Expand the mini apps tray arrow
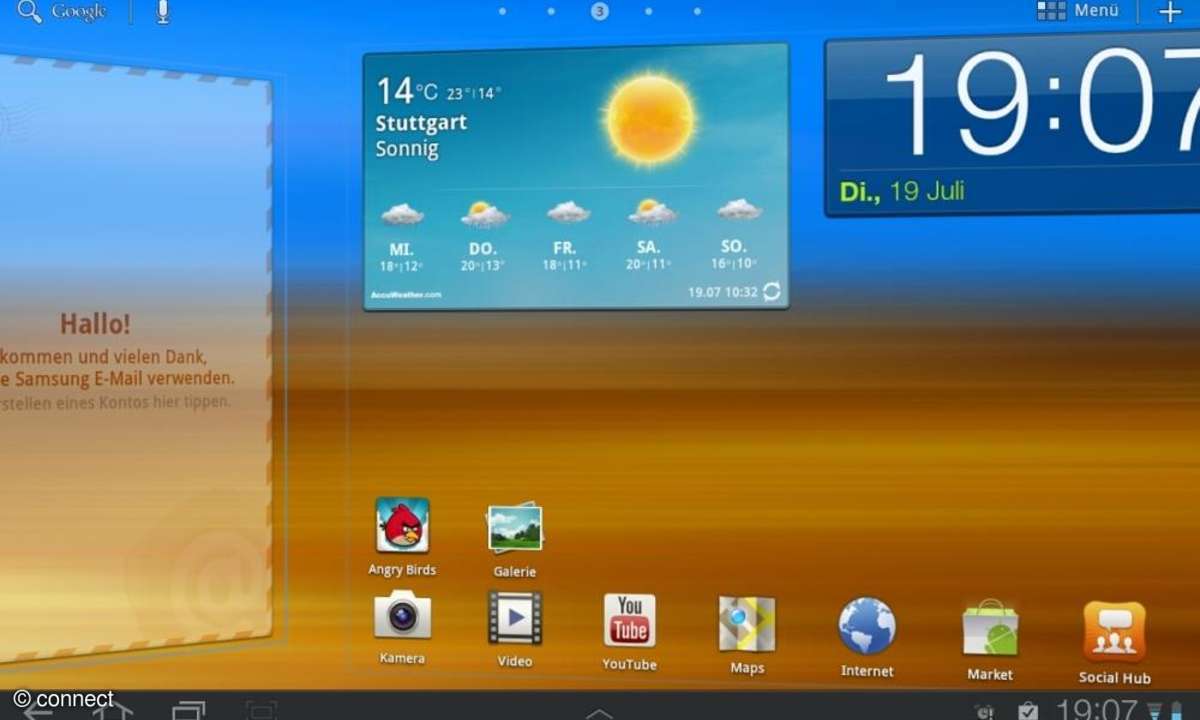 coord(599,713)
